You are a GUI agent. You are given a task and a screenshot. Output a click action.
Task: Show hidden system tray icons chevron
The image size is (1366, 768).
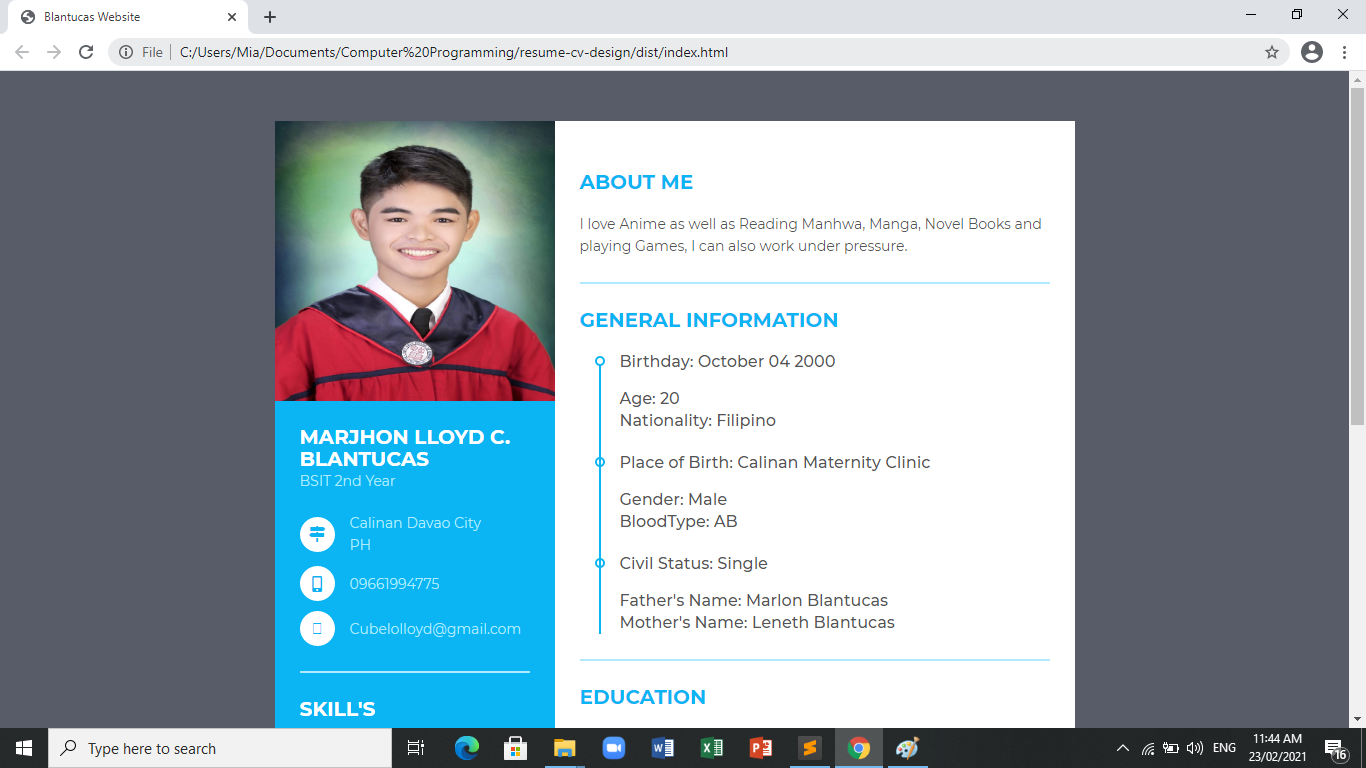(x=1122, y=748)
